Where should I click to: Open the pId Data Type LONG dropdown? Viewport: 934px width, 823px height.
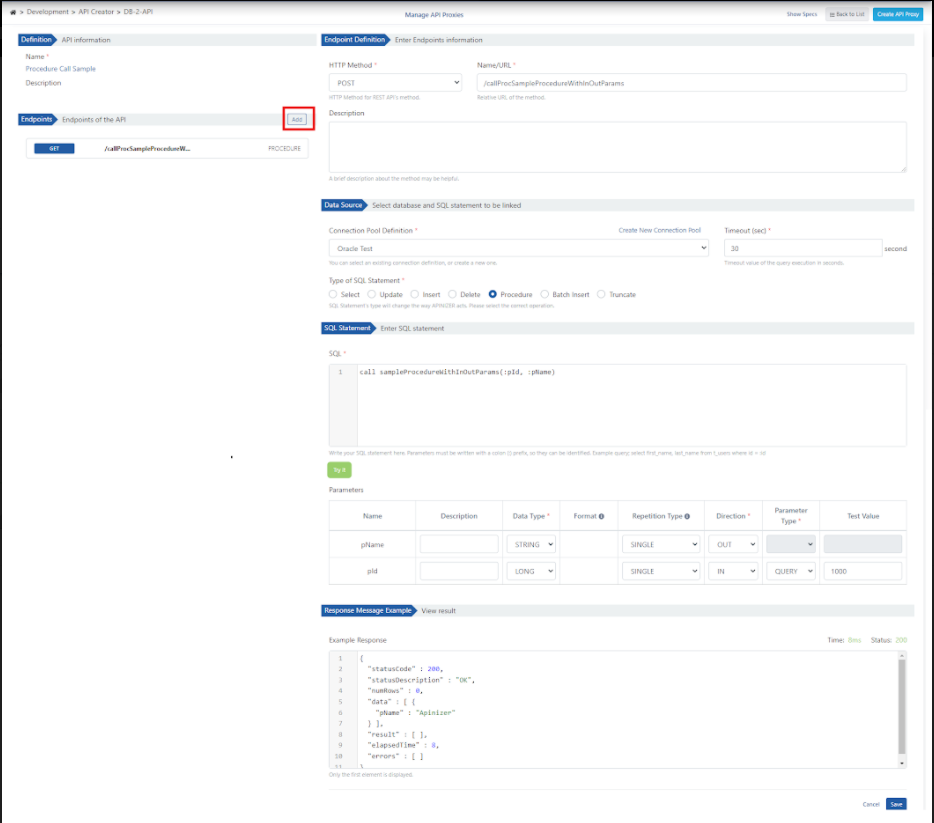pyautogui.click(x=531, y=571)
